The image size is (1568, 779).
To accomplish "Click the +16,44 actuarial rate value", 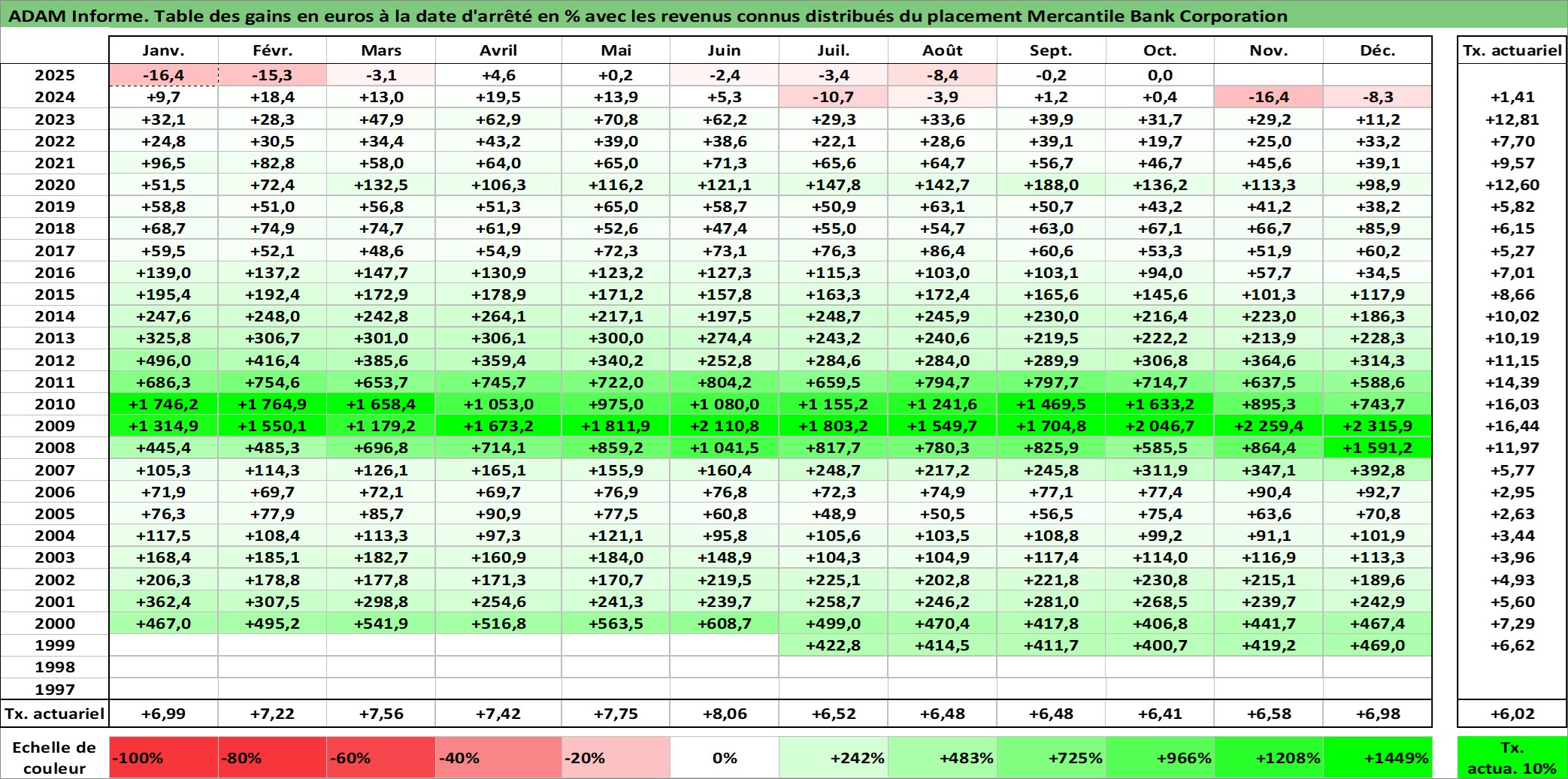I will [1512, 426].
